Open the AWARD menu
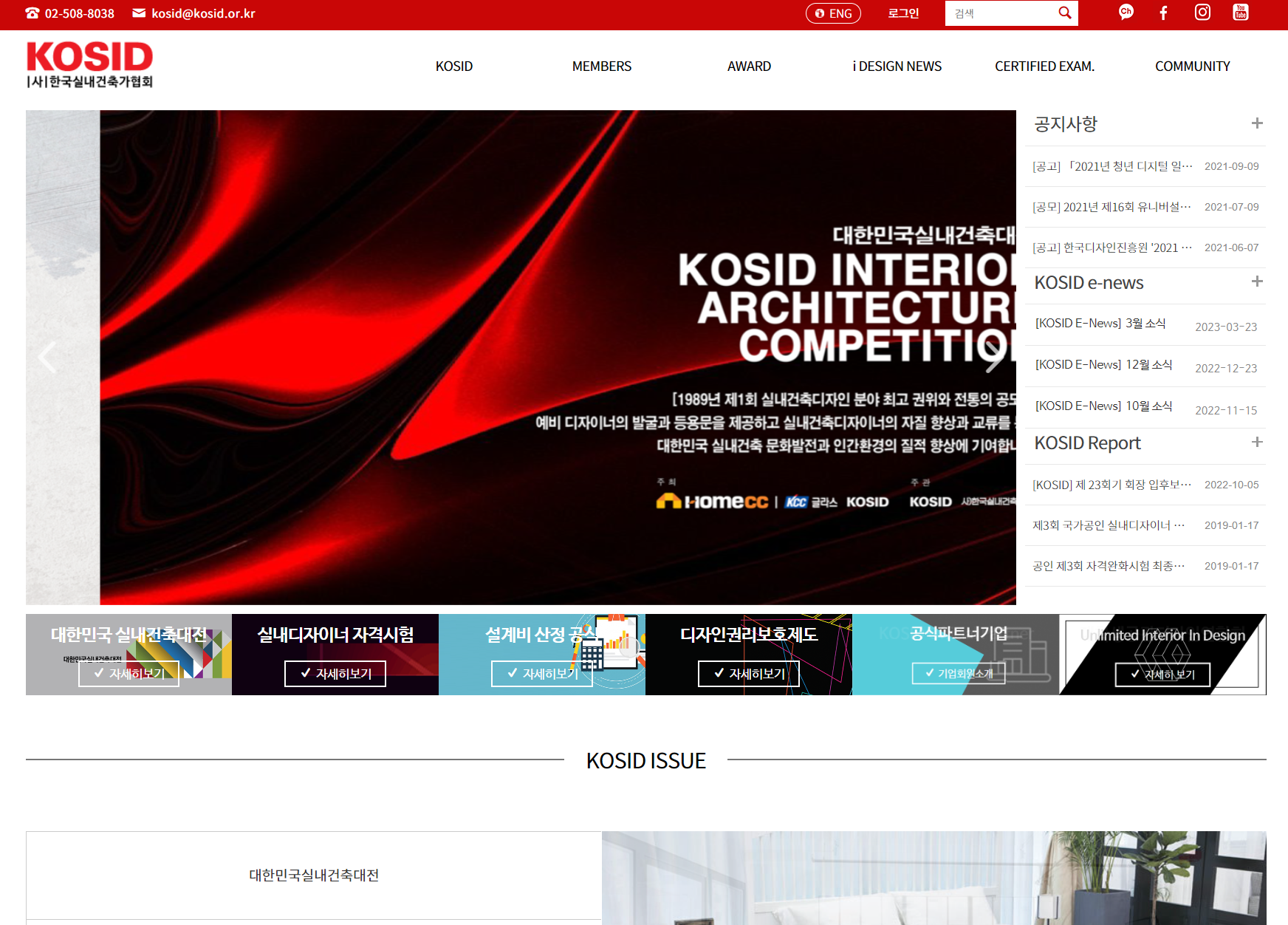Viewport: 1288px width, 925px height. [x=750, y=66]
